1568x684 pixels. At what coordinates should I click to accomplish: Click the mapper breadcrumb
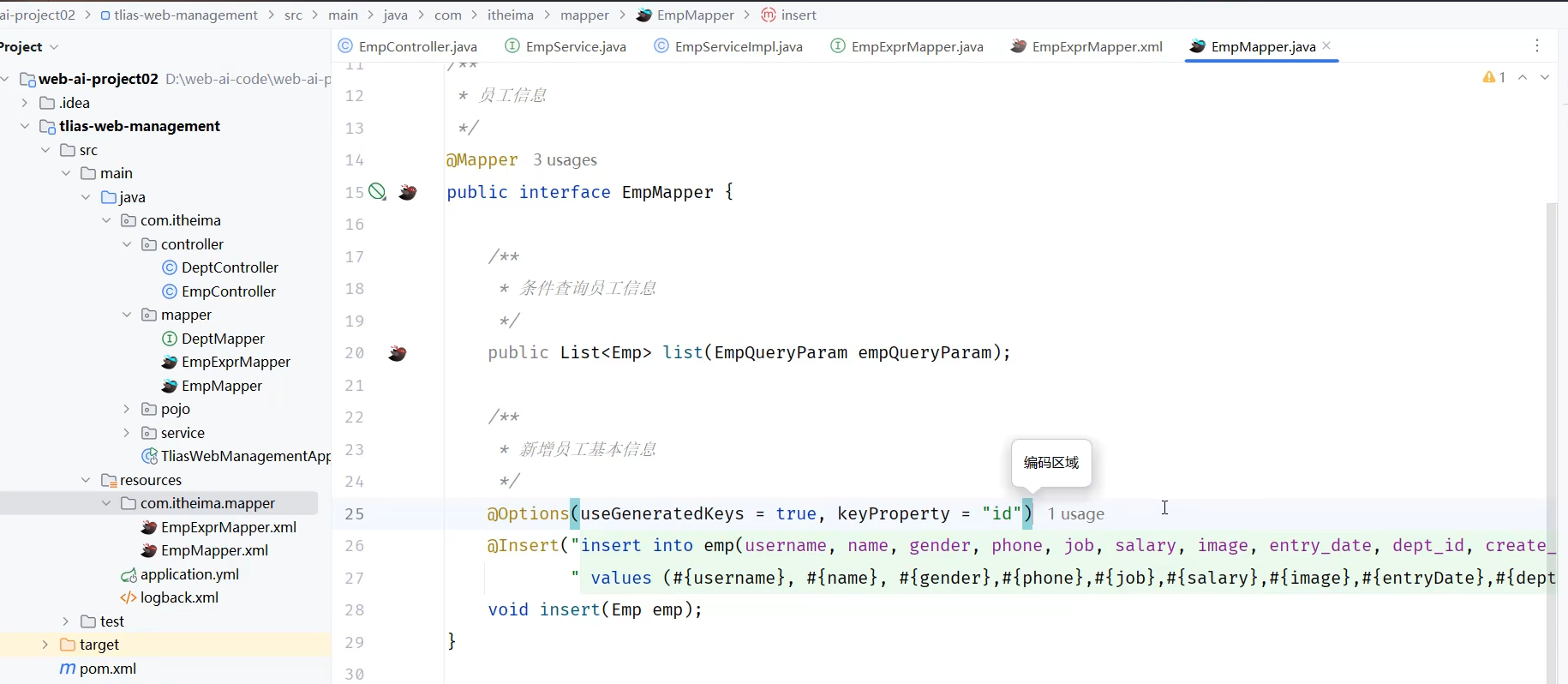tap(584, 15)
